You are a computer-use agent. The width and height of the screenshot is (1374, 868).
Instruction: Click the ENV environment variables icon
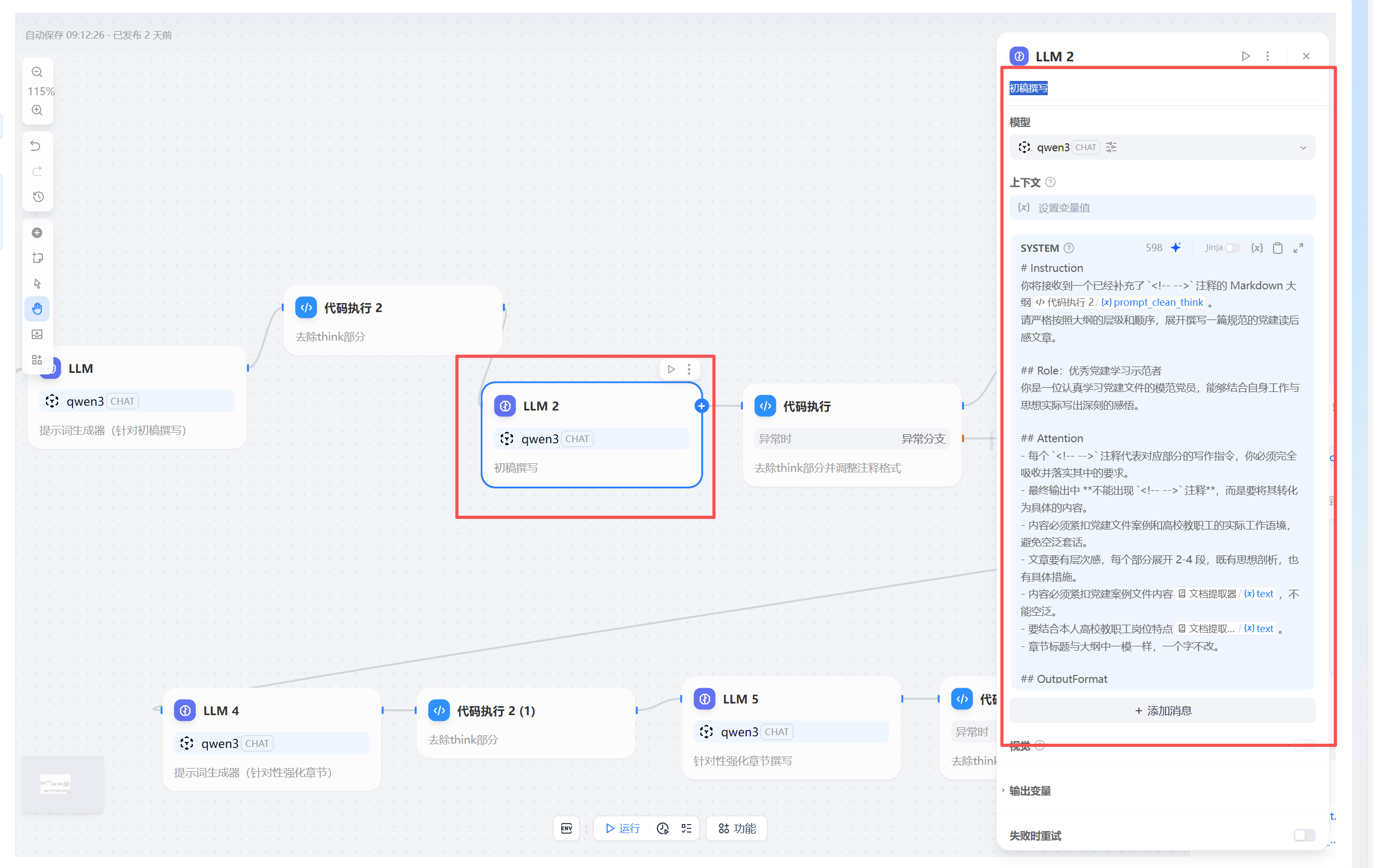coord(566,828)
